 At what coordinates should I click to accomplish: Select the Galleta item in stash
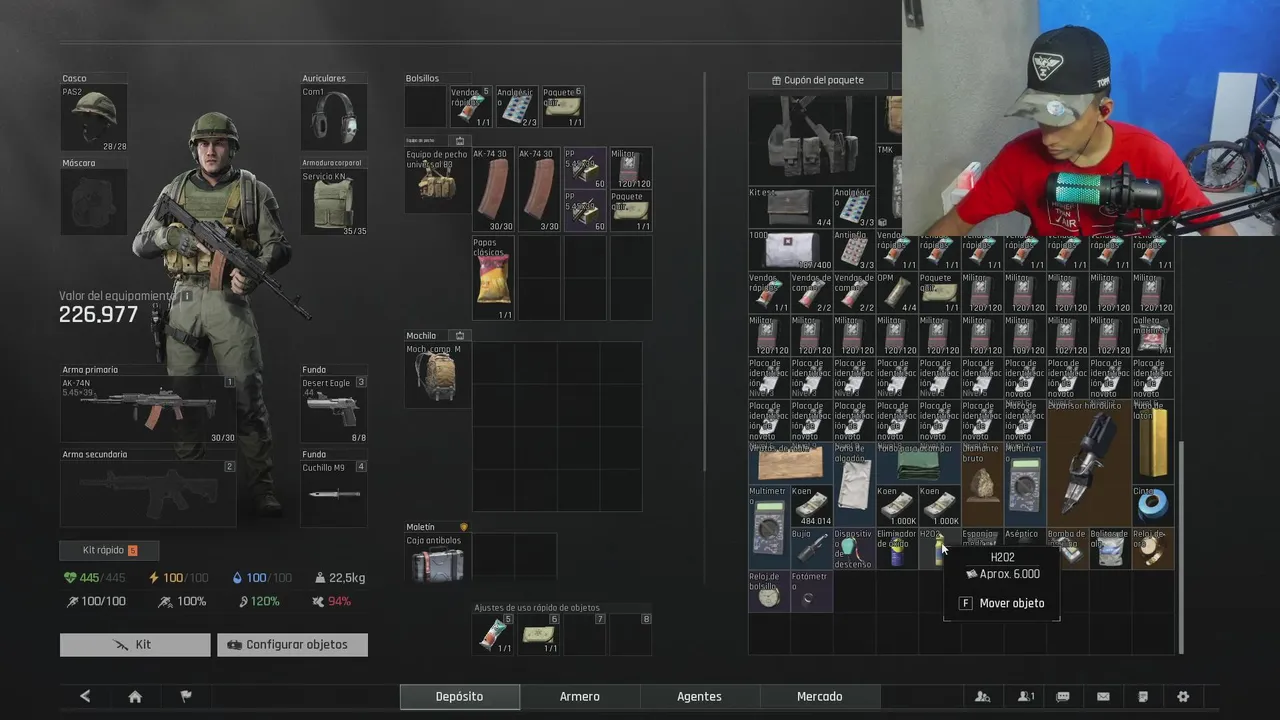coord(1153,335)
